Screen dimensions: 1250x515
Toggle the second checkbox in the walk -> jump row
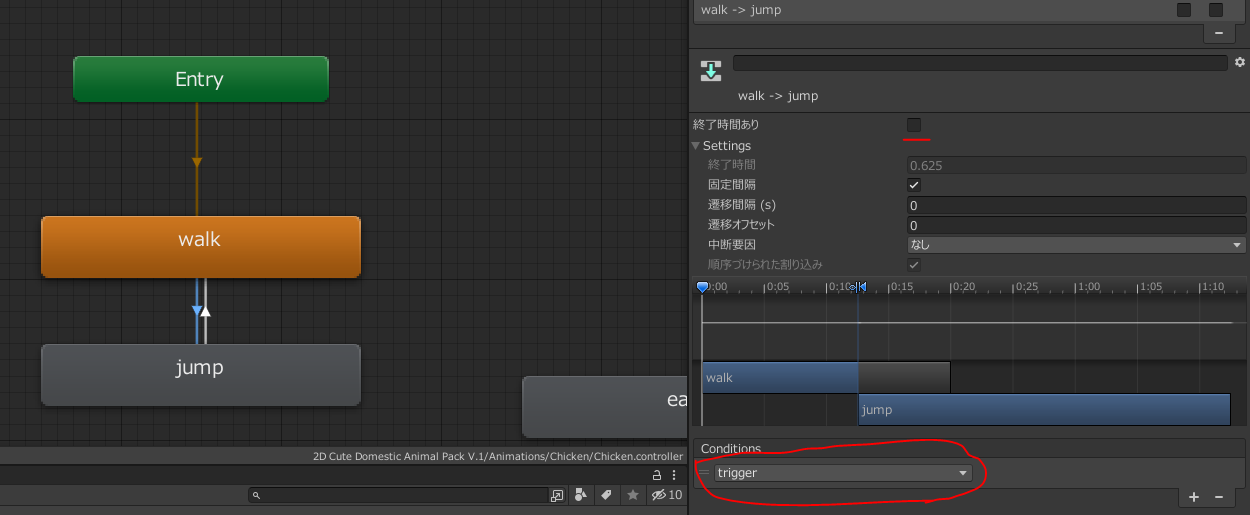(1216, 10)
